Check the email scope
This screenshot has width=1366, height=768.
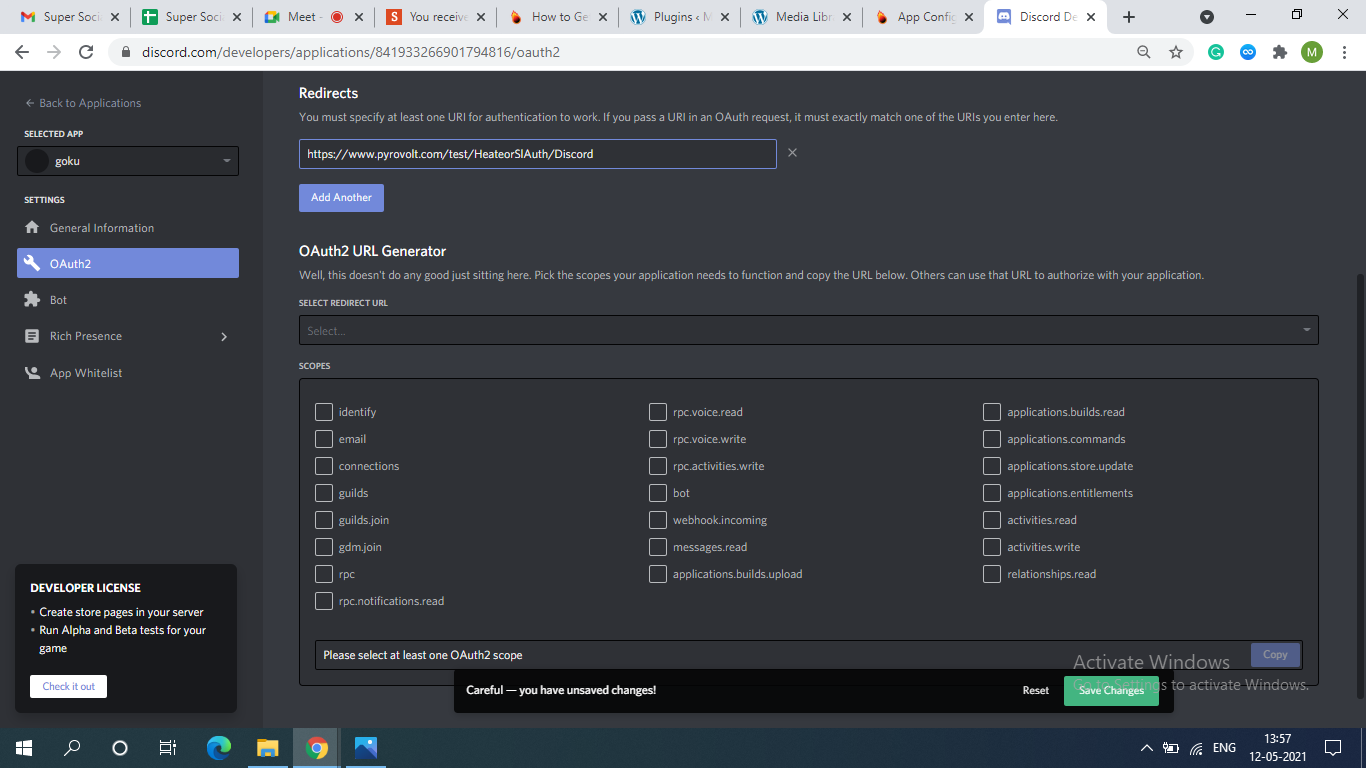(x=324, y=439)
